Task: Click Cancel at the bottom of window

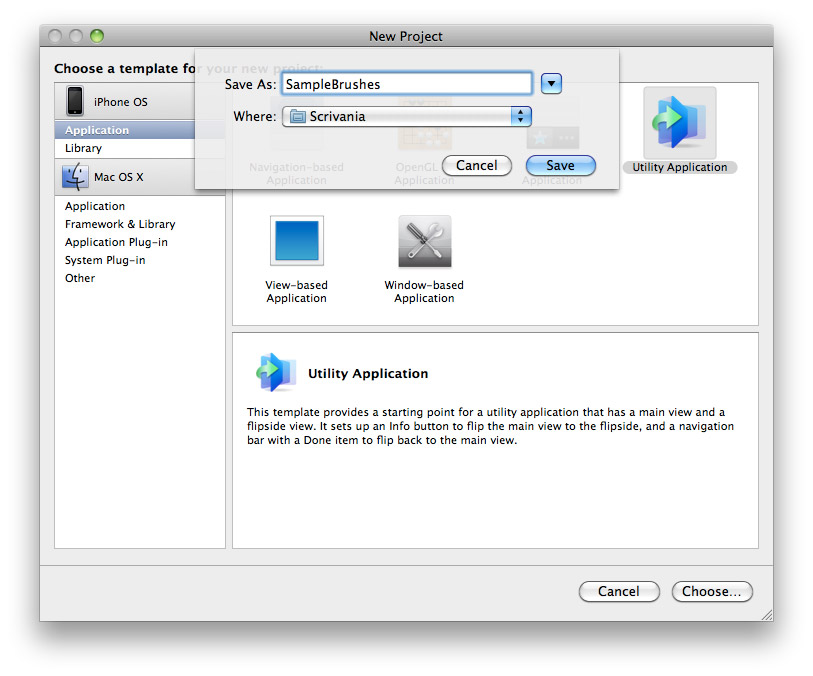Action: [618, 591]
